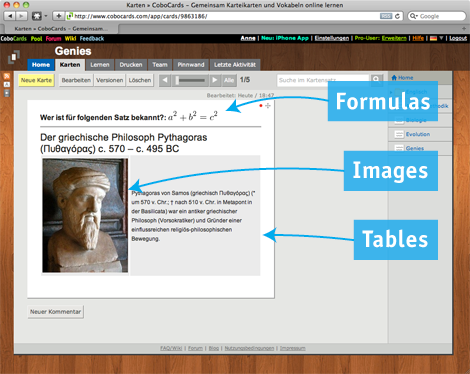Open the Genies cardset in sidebar

[415, 148]
